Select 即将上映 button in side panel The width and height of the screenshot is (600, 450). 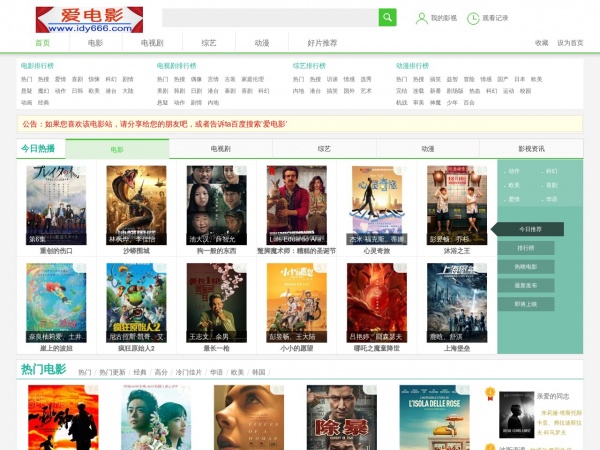[525, 303]
